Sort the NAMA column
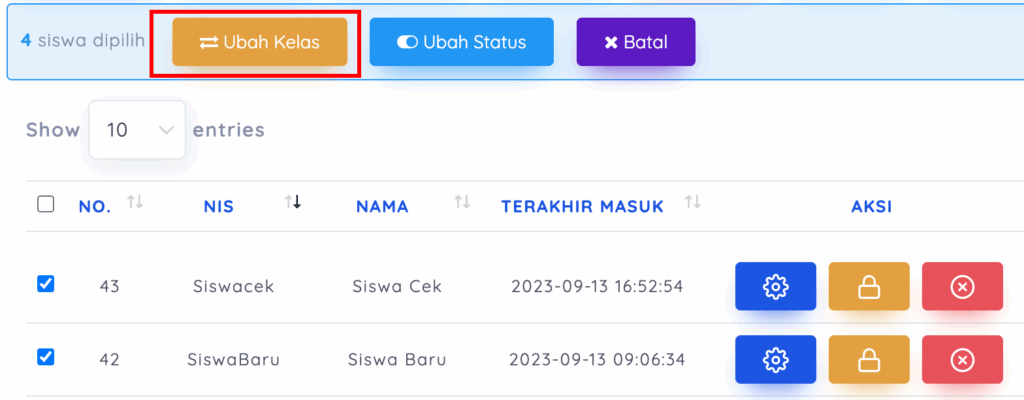Image resolution: width=1024 pixels, height=400 pixels. (462, 203)
